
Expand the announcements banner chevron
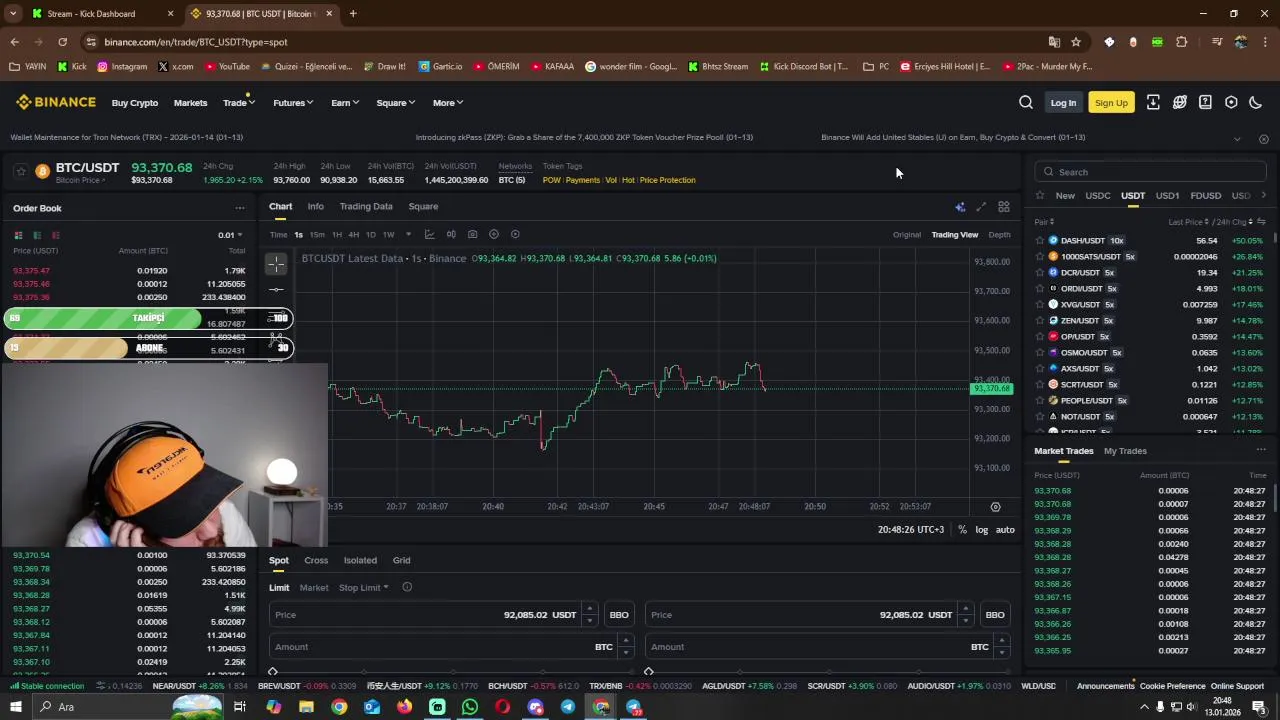point(1237,139)
